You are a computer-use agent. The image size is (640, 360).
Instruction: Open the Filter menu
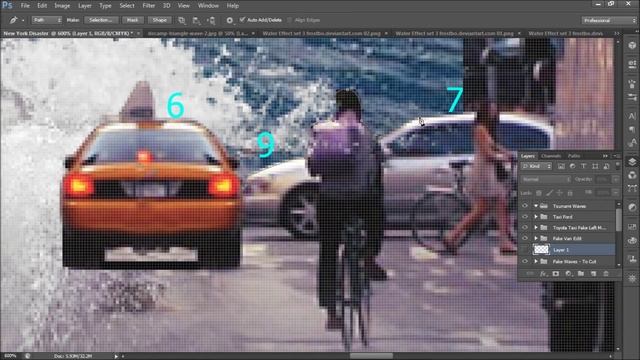149,6
